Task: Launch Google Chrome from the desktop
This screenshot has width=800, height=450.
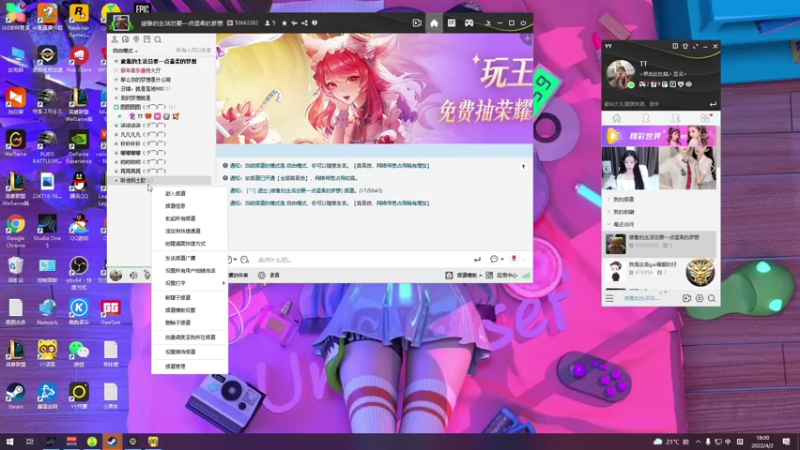Action: [15, 231]
